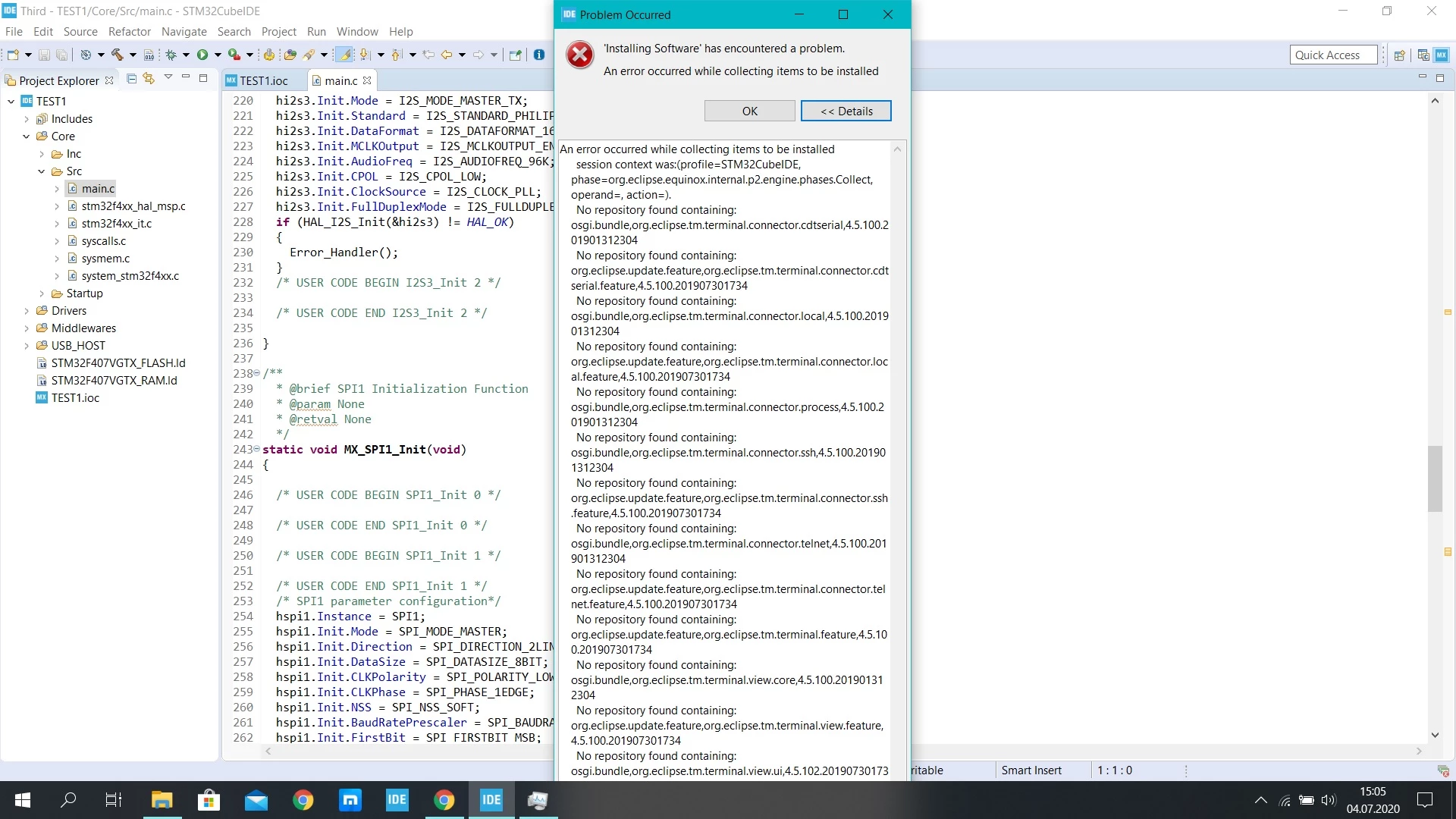Click the External Tools icon

click(x=268, y=55)
